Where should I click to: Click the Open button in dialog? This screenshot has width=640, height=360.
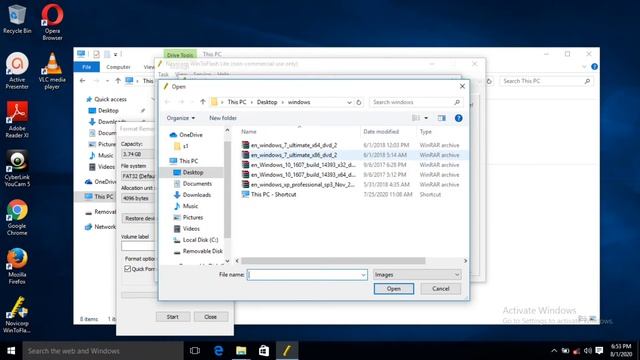(x=393, y=289)
